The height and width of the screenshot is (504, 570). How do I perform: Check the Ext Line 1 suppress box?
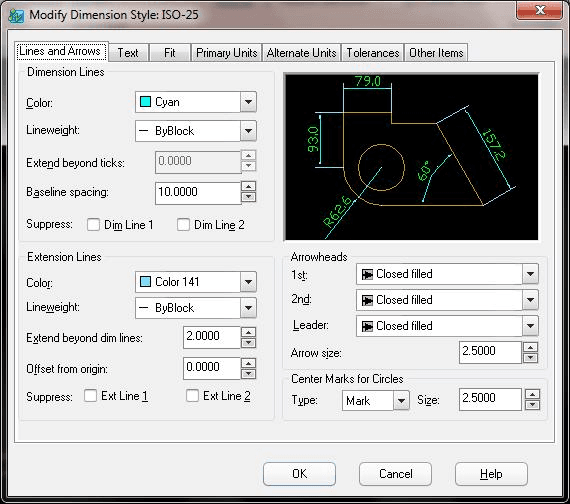tap(90, 396)
